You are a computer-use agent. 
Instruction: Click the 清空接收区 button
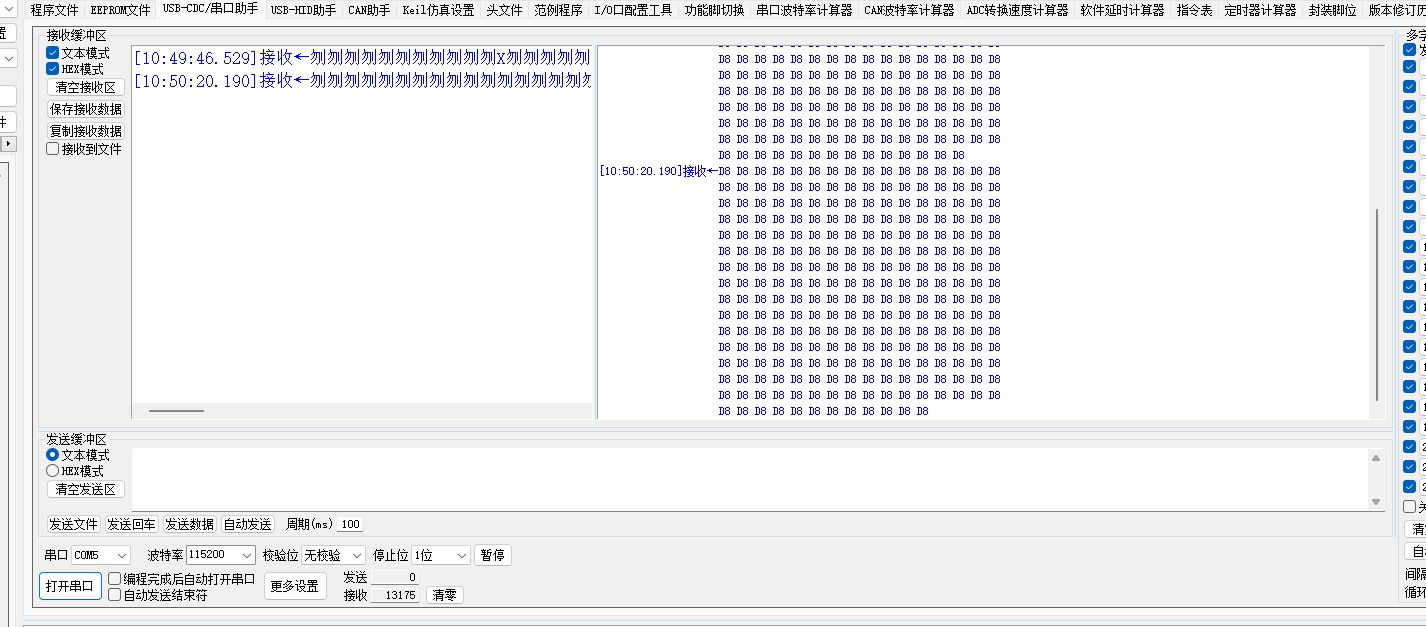click(x=86, y=88)
